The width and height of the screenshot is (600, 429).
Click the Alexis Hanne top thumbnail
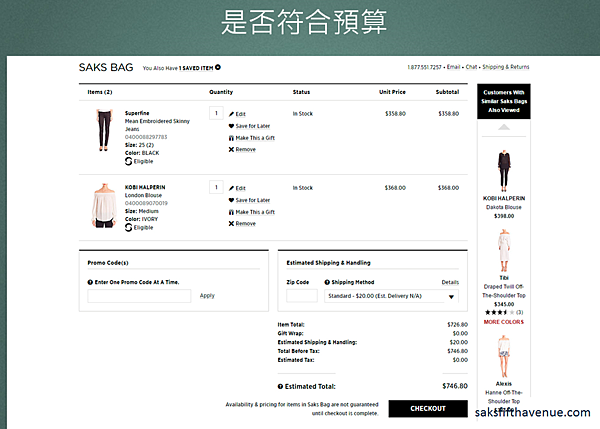click(x=504, y=357)
